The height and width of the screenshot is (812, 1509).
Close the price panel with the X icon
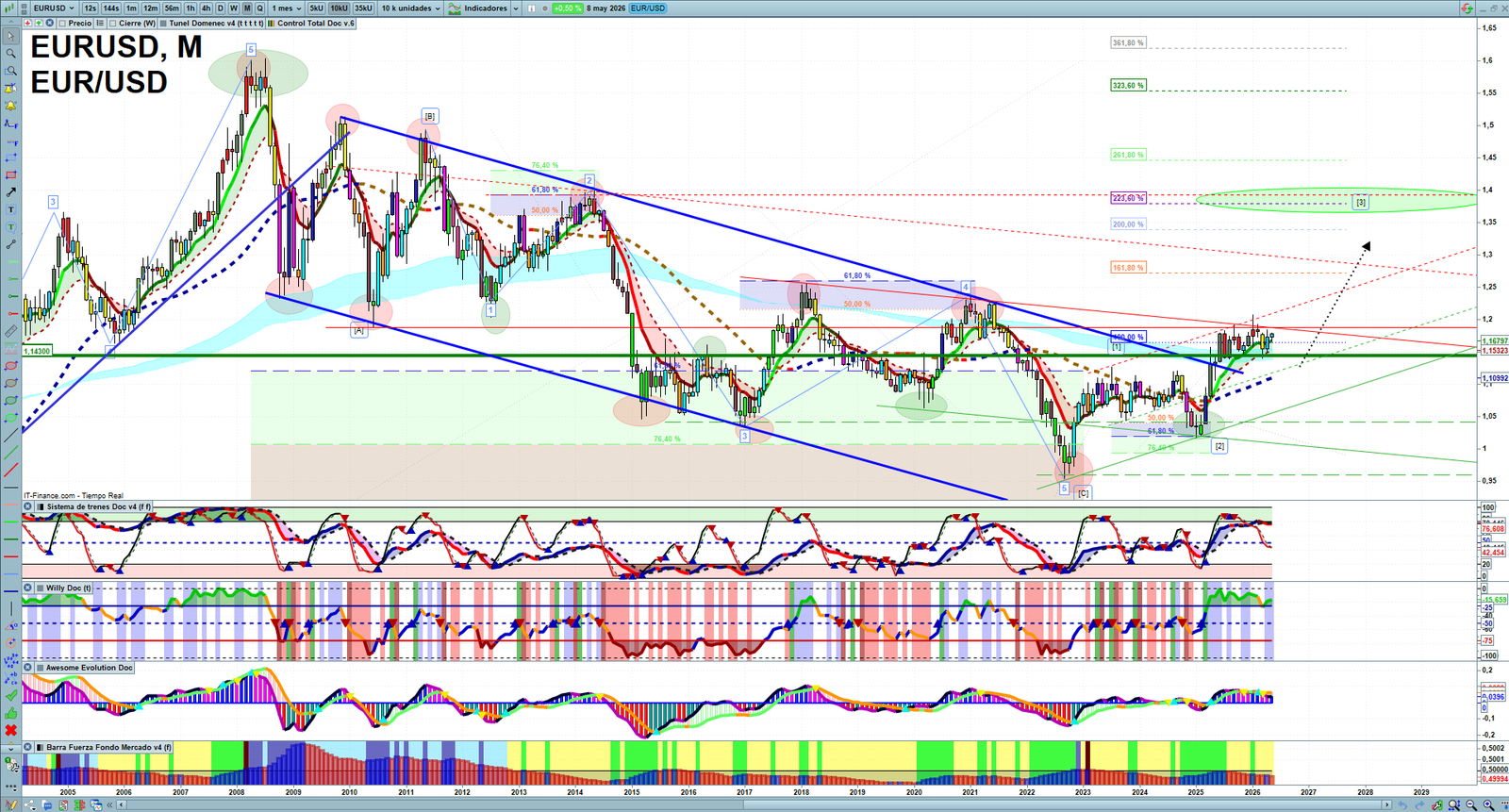[49, 24]
